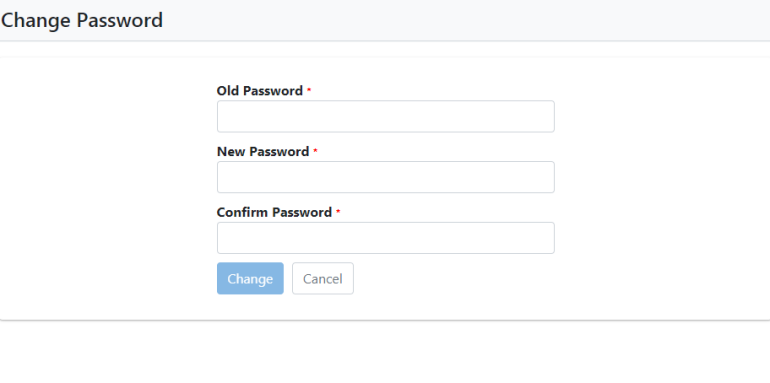Click the red asterisk beside New Password
The height and width of the screenshot is (383, 770).
tap(315, 151)
